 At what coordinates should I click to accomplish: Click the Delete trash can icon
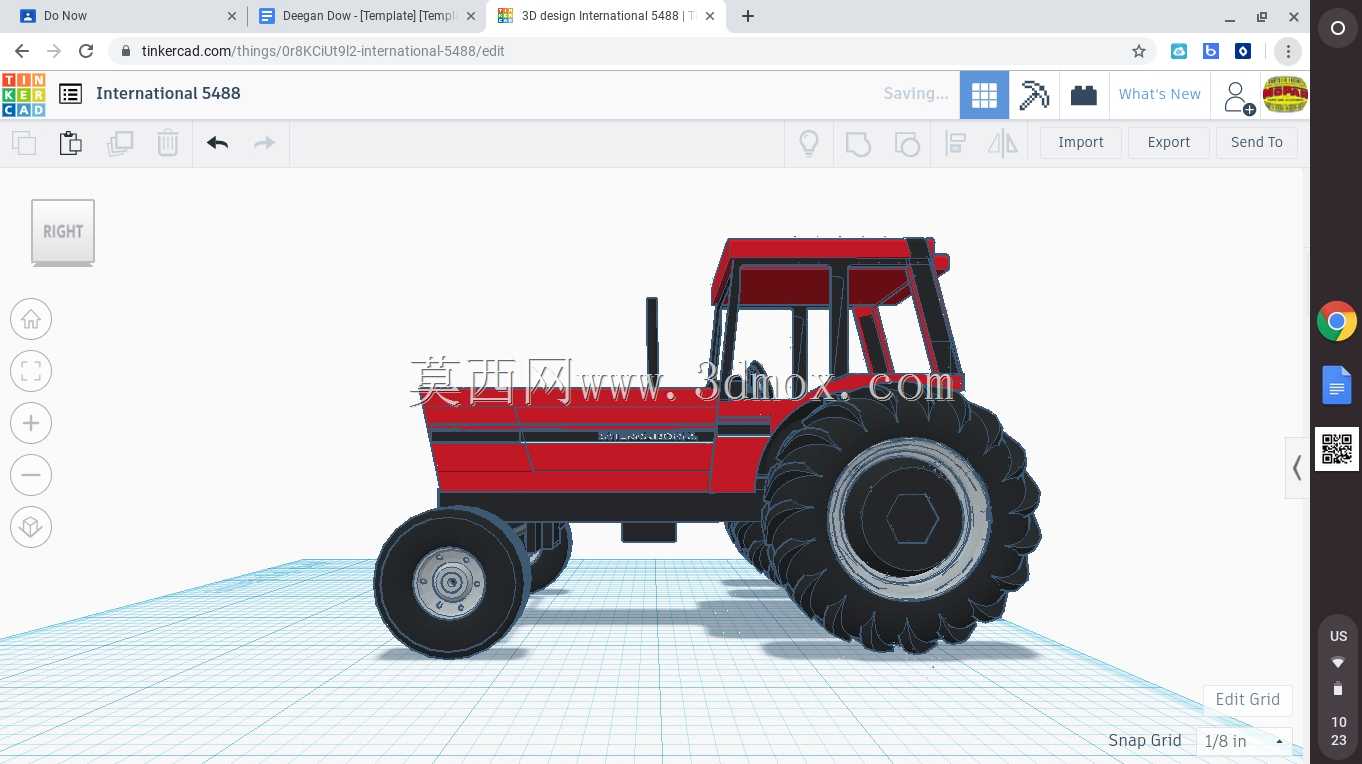168,143
